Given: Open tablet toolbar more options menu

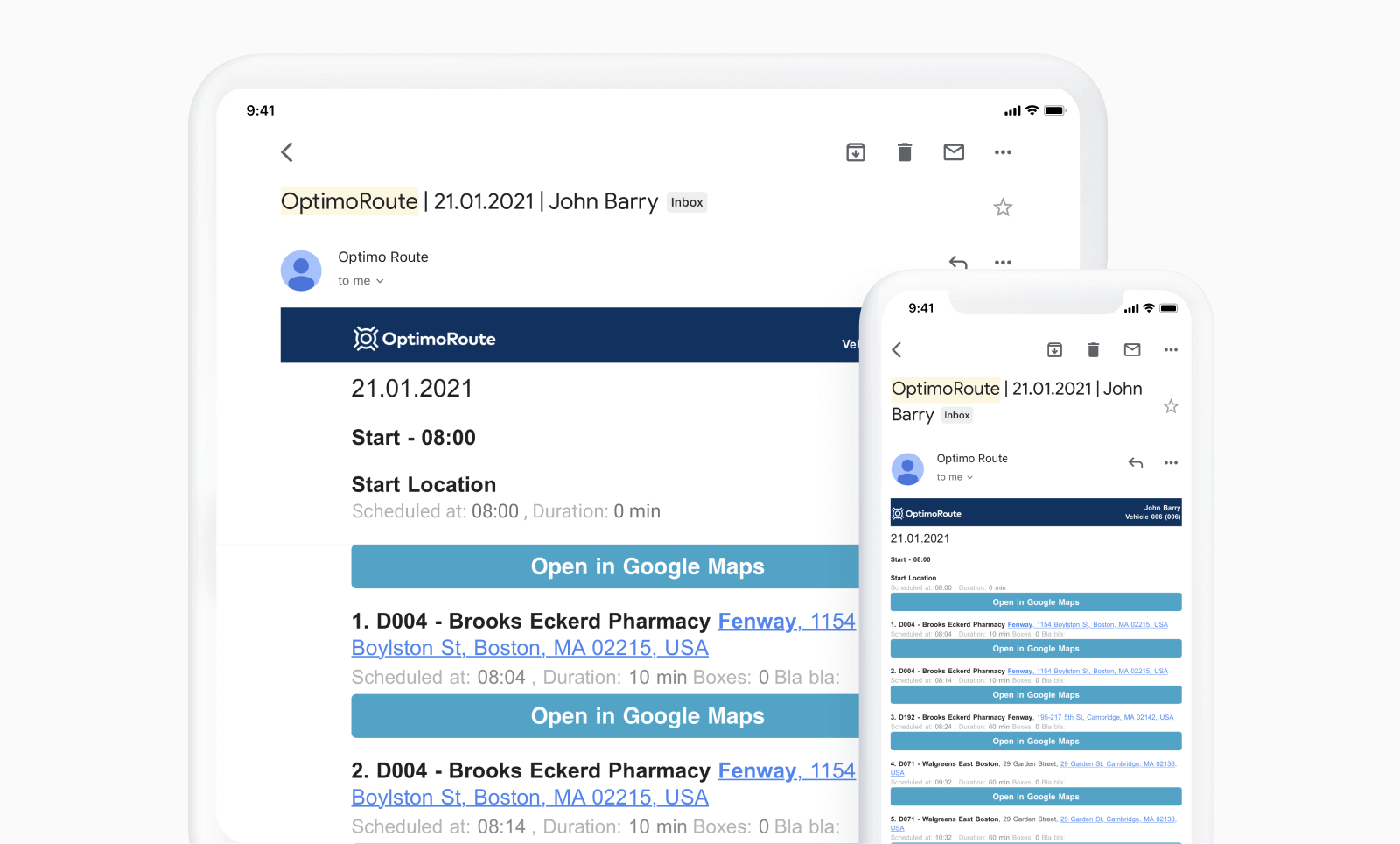Looking at the screenshot, I should [x=1003, y=152].
